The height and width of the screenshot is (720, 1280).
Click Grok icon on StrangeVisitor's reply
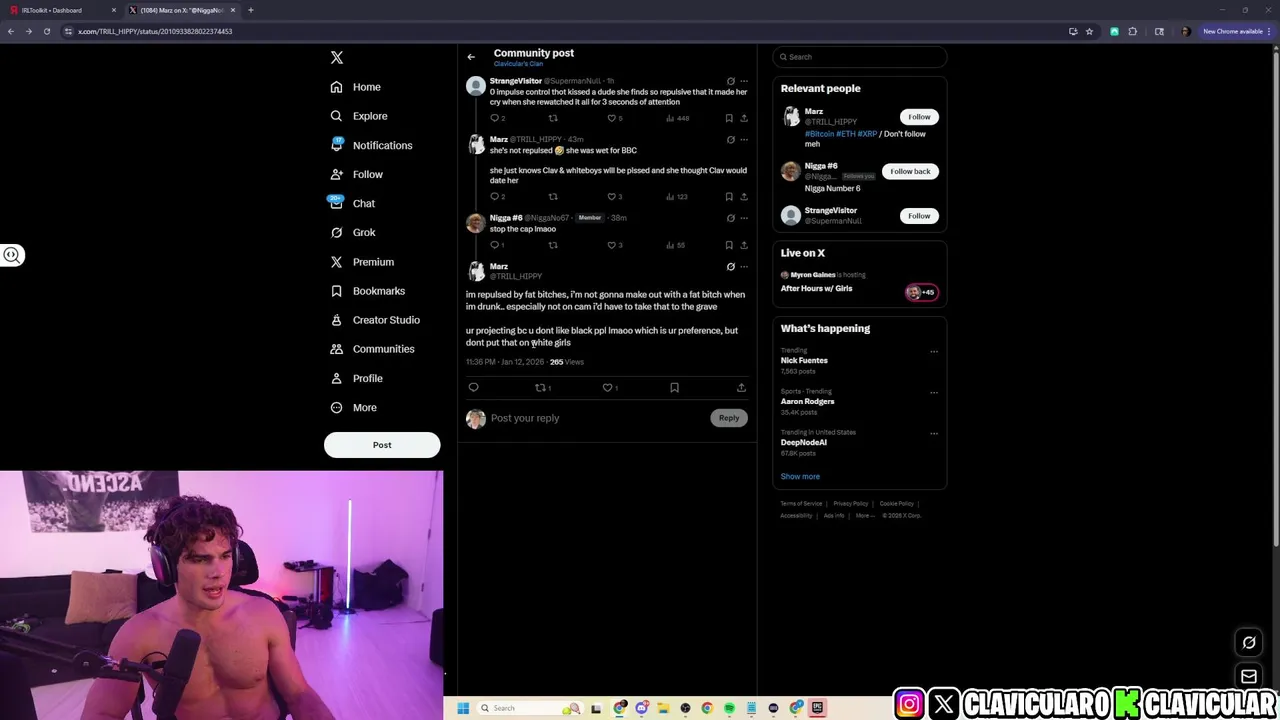[730, 81]
